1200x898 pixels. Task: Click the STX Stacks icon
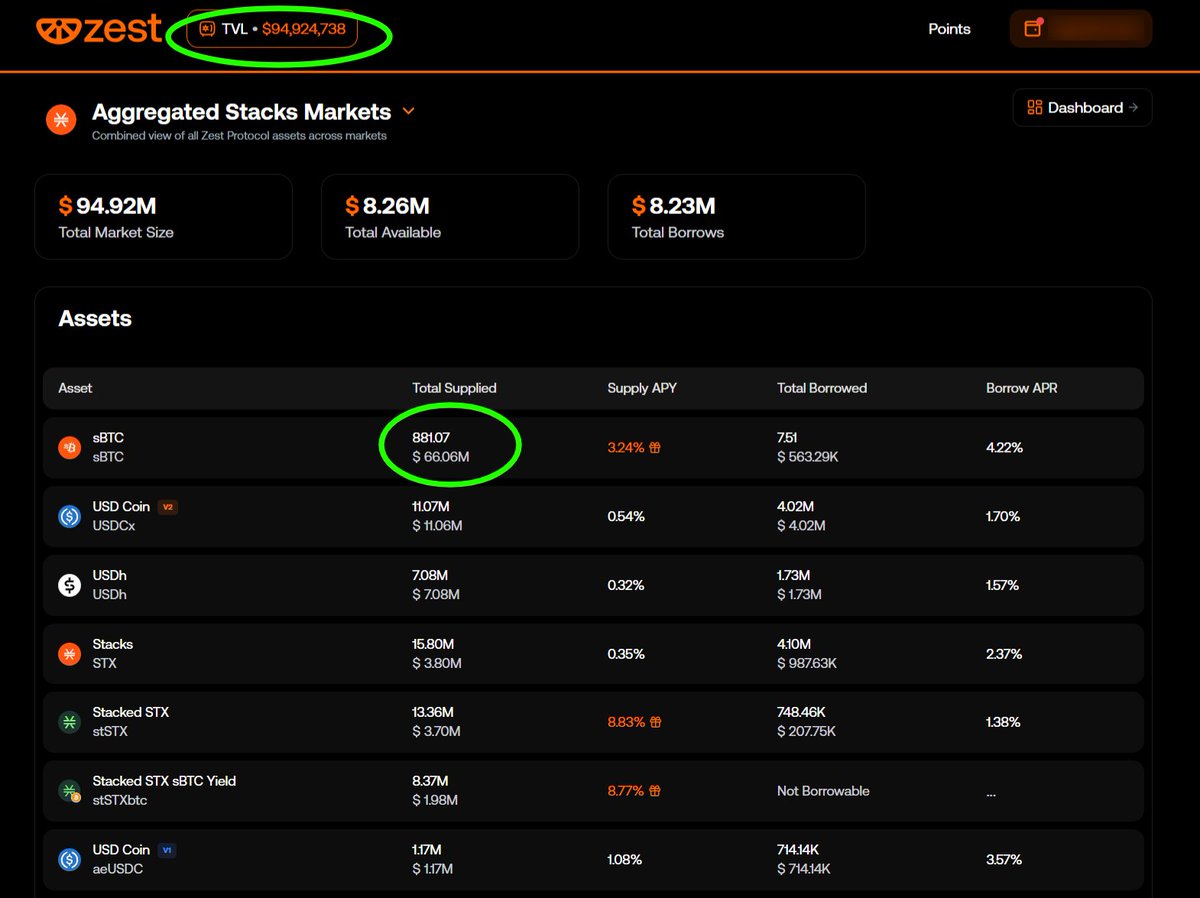(69, 654)
